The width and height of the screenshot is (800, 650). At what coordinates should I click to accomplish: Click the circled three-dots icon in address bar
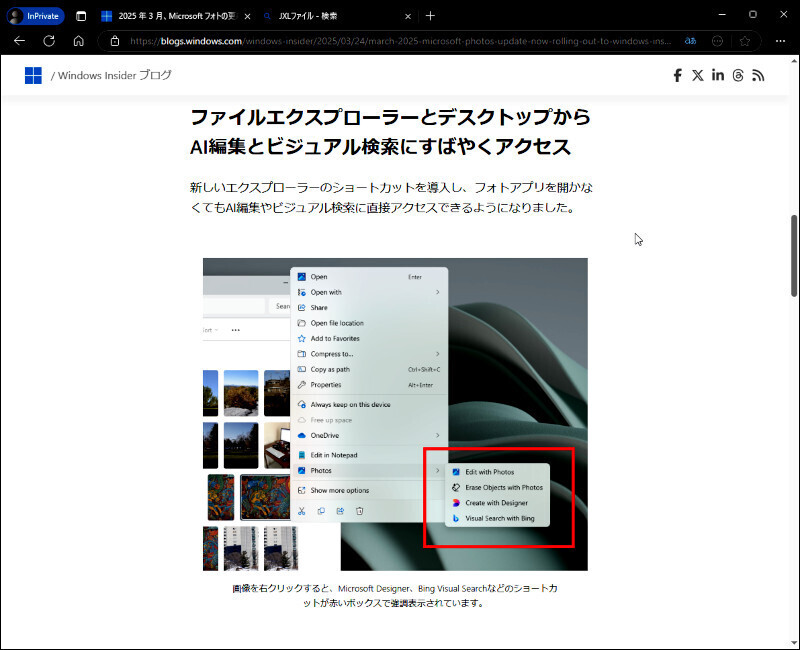coord(717,41)
